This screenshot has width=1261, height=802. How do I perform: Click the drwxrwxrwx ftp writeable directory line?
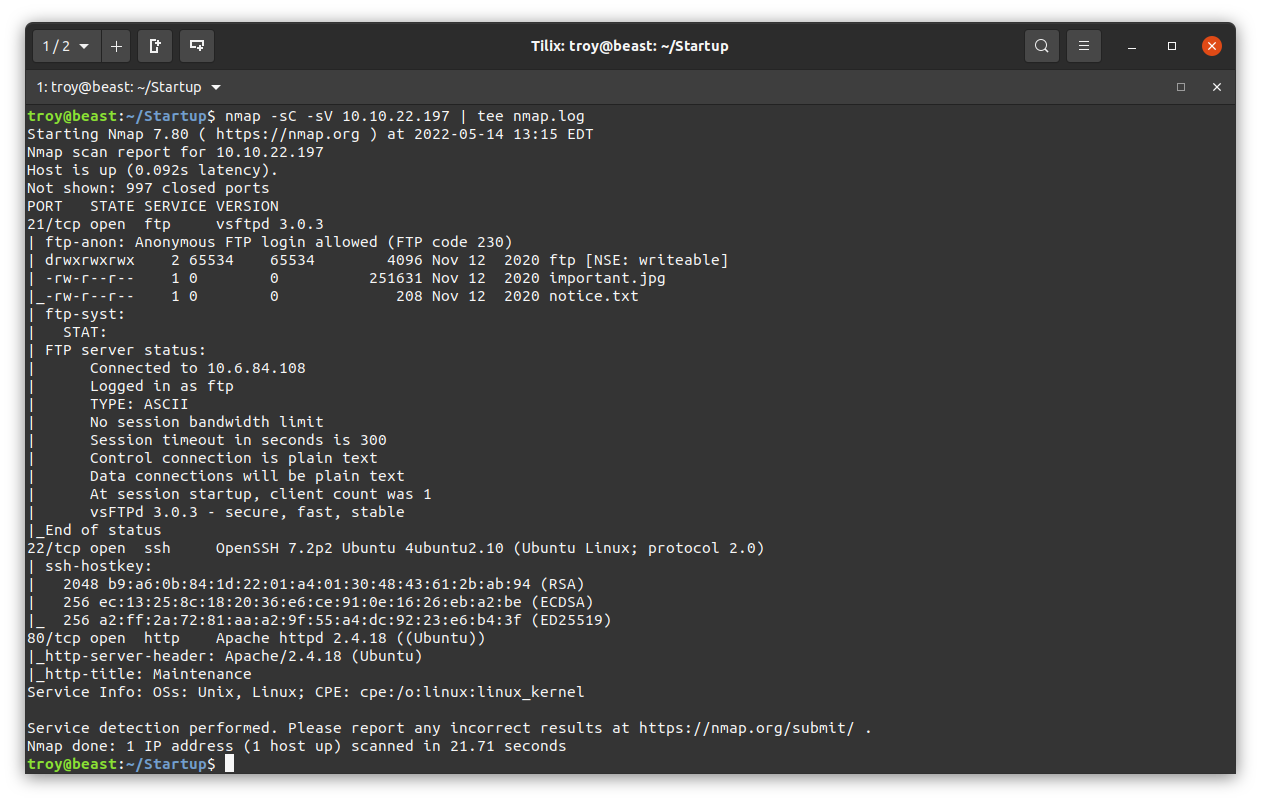coord(378,260)
